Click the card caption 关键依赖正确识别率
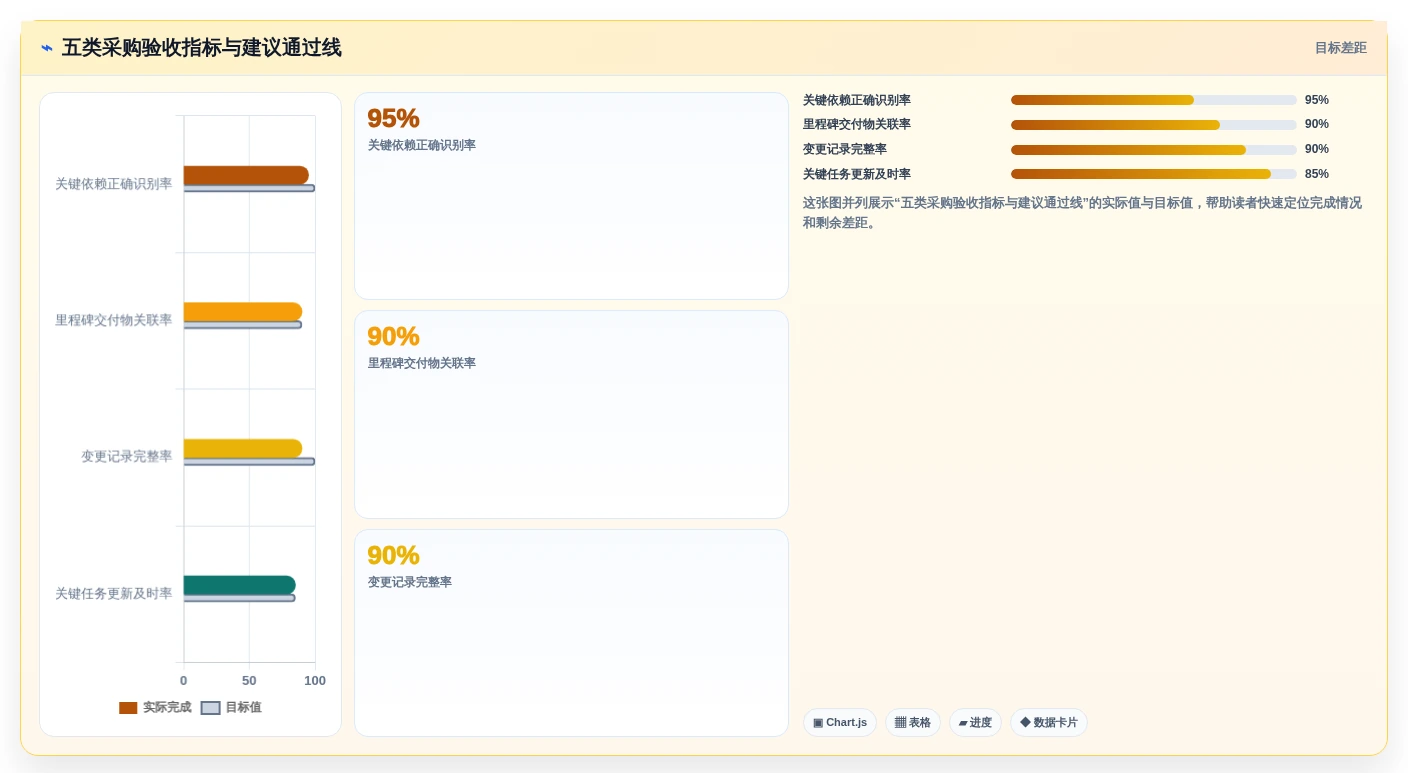This screenshot has height=773, width=1408. [422, 145]
